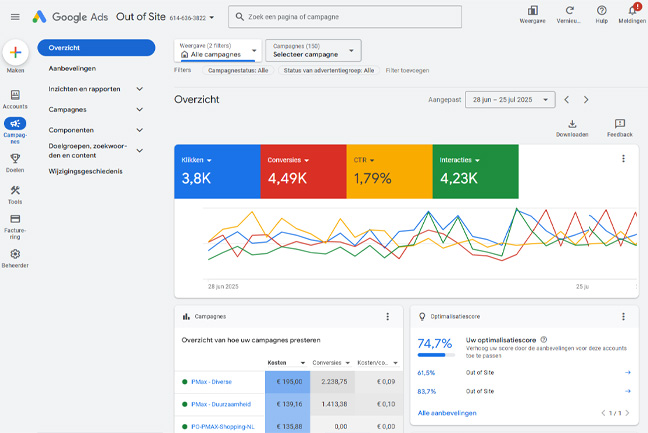
Task: Open Doelen trophy icon
Action: (15, 158)
